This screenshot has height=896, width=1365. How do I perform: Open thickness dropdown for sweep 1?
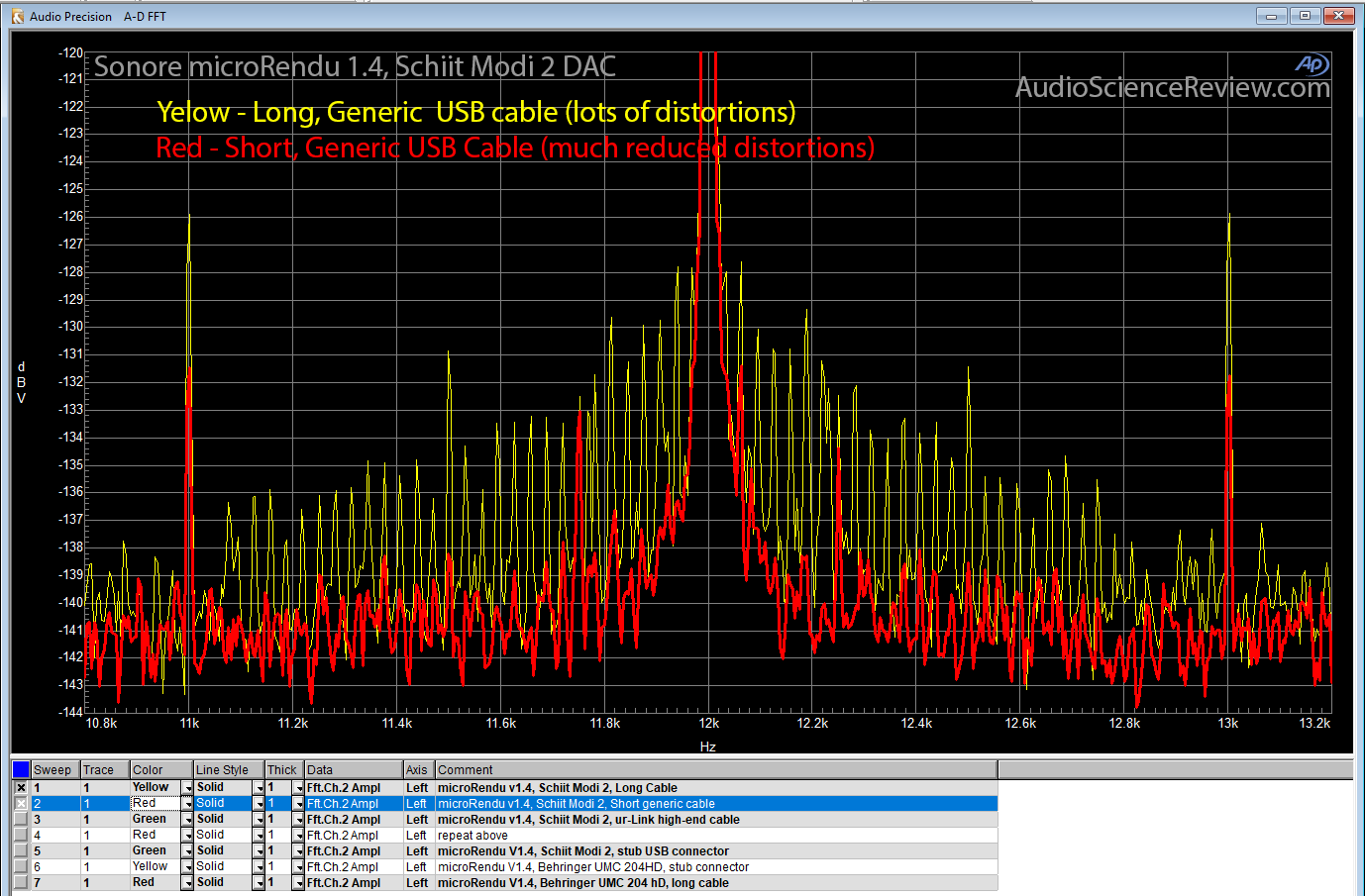pos(298,788)
